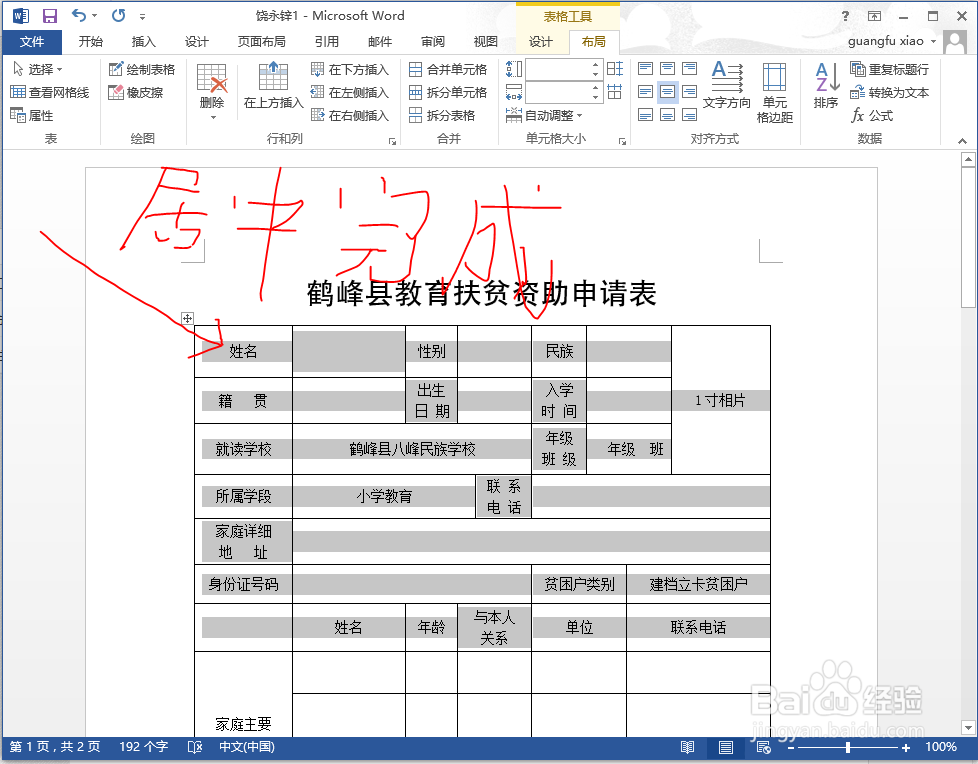Image resolution: width=978 pixels, height=764 pixels.
Task: Click 合并单元格 merge cells
Action: [448, 69]
